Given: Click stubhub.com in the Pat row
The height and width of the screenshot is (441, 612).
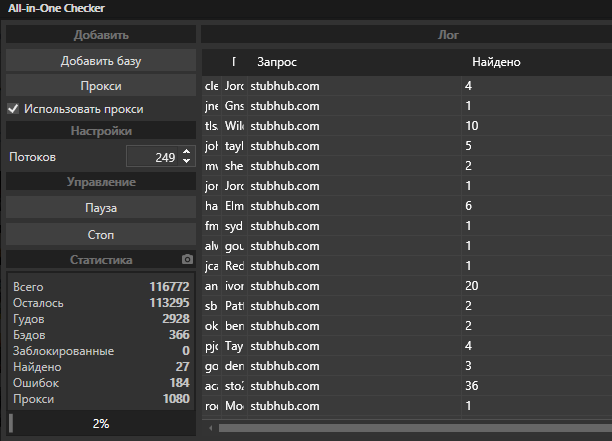Looking at the screenshot, I should [x=285, y=306].
